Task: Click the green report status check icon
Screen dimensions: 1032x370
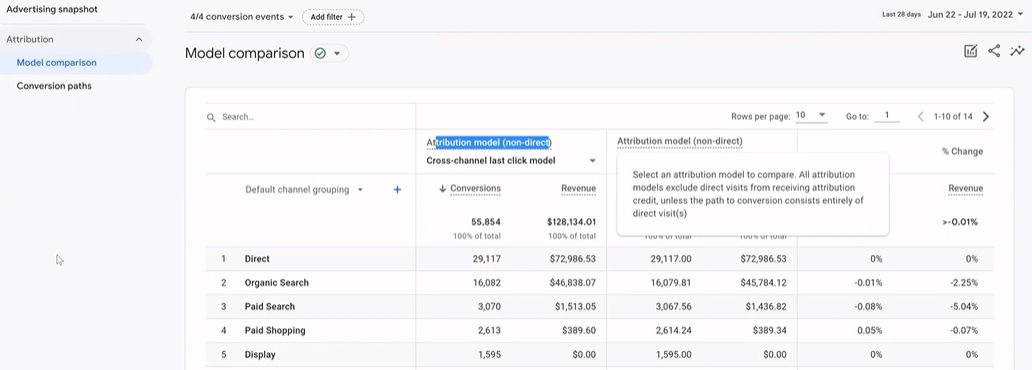Action: [x=321, y=53]
